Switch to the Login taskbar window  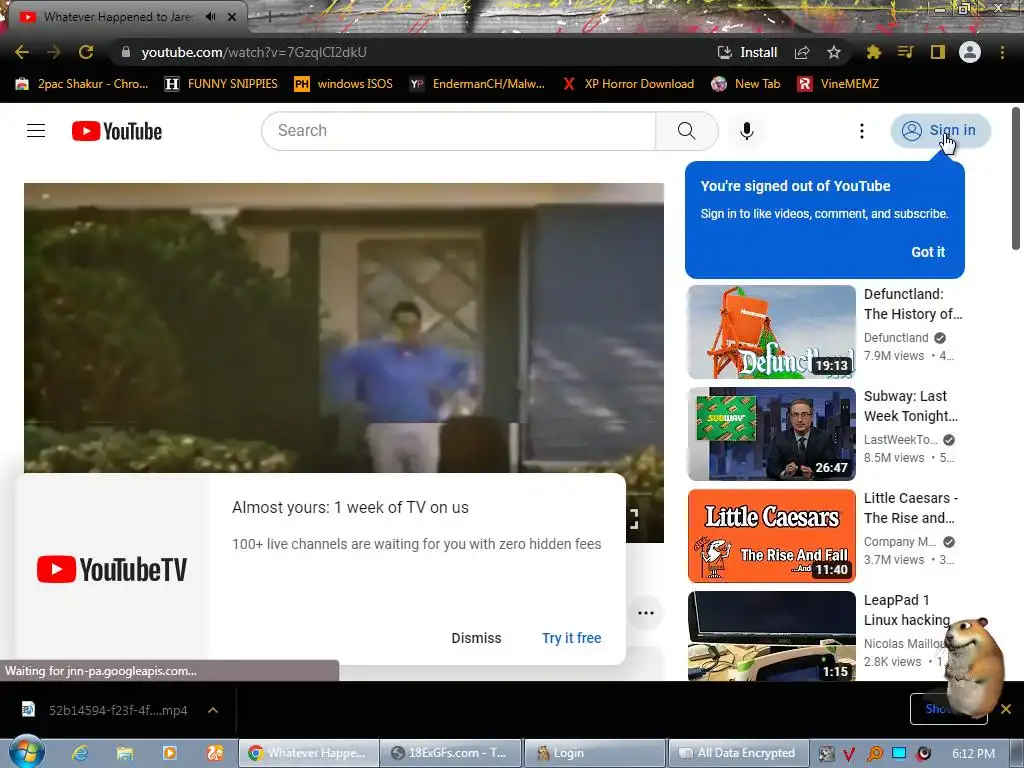click(x=593, y=753)
